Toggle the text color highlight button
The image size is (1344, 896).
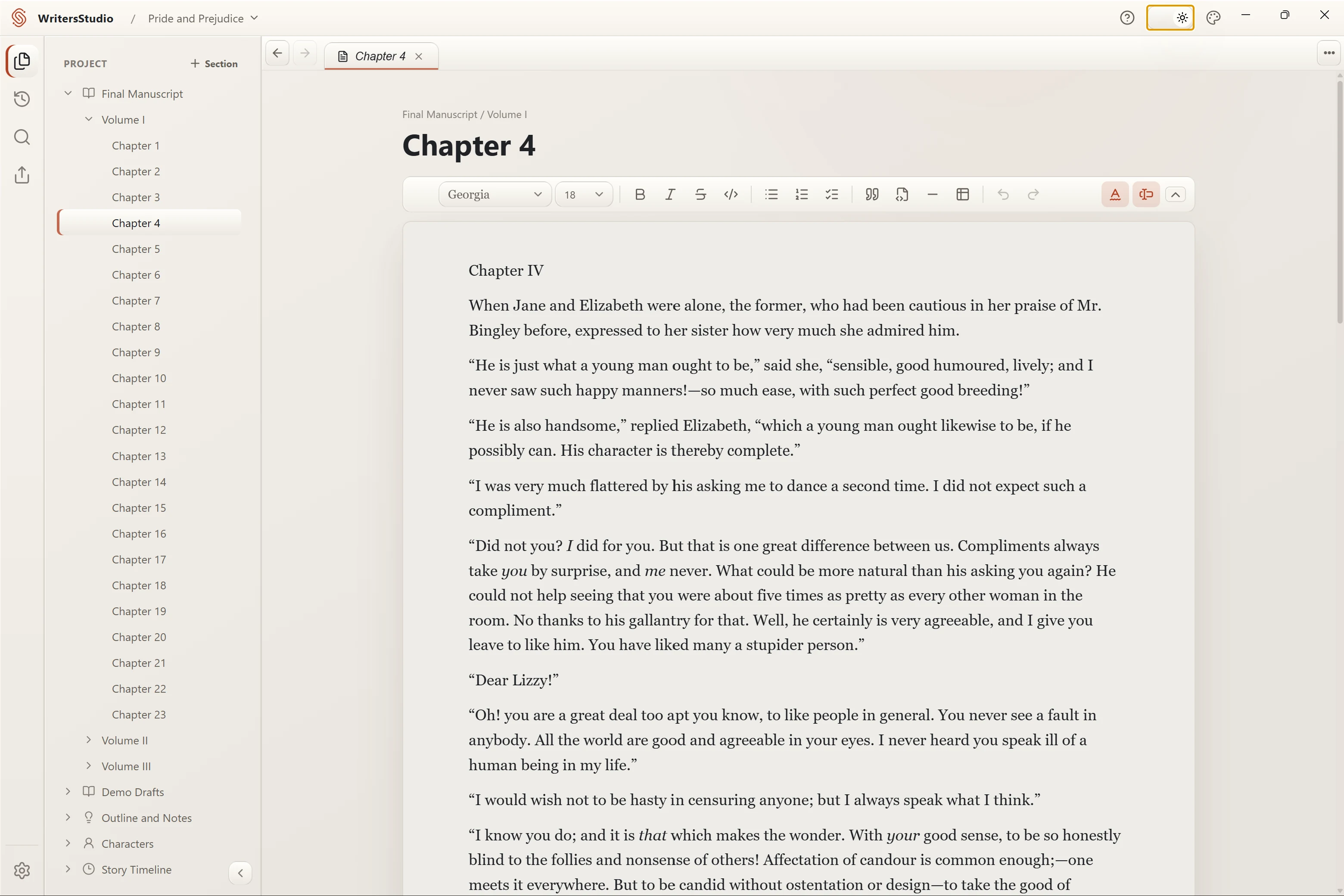coord(1115,194)
